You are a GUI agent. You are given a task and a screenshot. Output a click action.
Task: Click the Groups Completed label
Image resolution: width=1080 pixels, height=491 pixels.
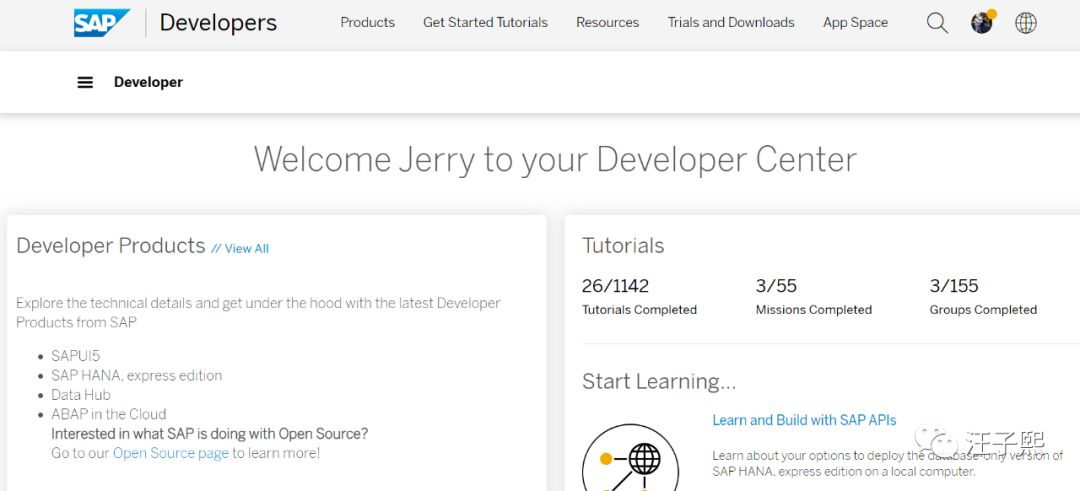[983, 310]
